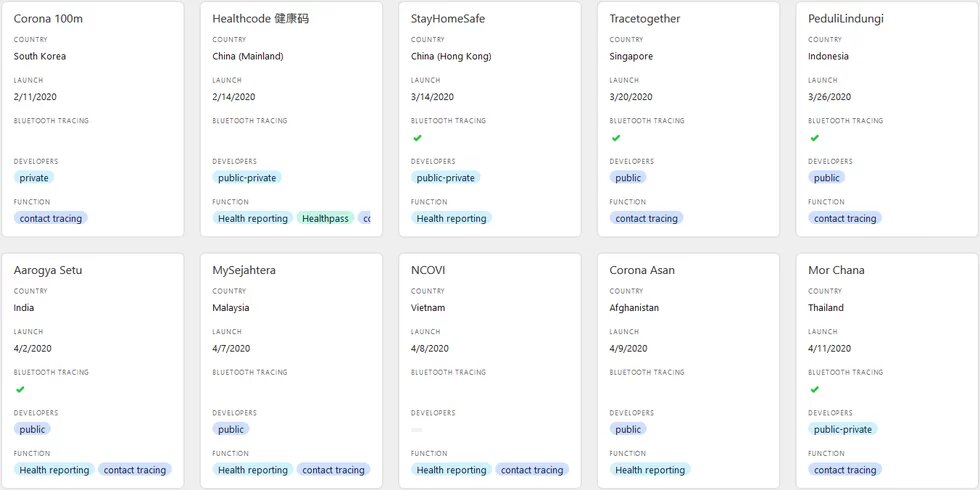This screenshot has height=490, width=980.
Task: Click the Health reporting tag on NCOVI
Action: pyautogui.click(x=451, y=469)
